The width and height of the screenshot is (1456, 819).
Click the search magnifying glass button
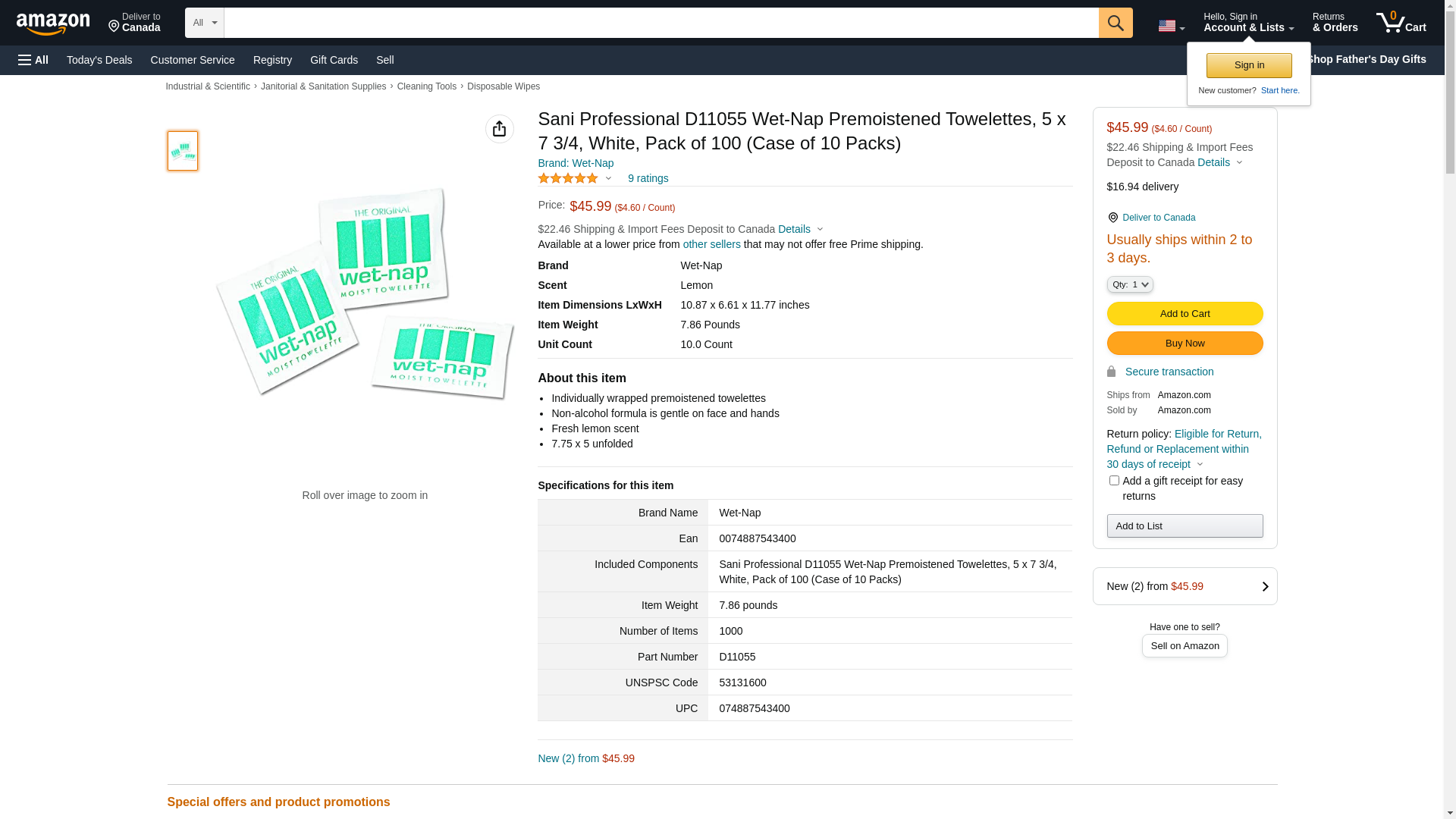tap(1116, 23)
